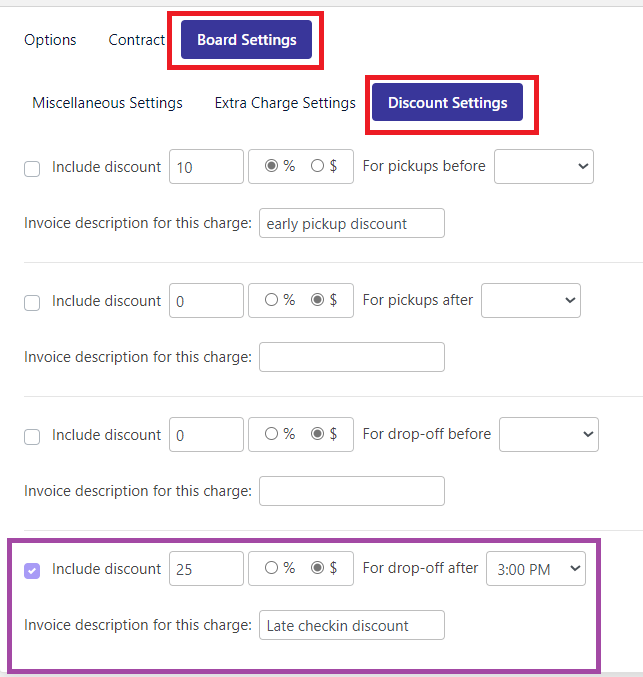Click the discount amount field containing 10

click(x=206, y=167)
